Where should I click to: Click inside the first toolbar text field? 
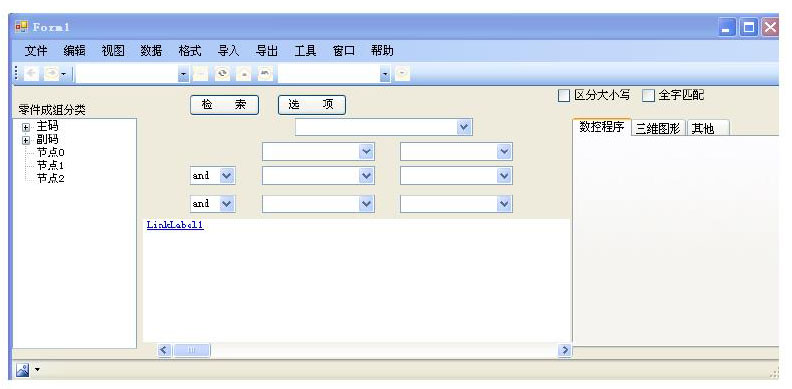point(127,75)
